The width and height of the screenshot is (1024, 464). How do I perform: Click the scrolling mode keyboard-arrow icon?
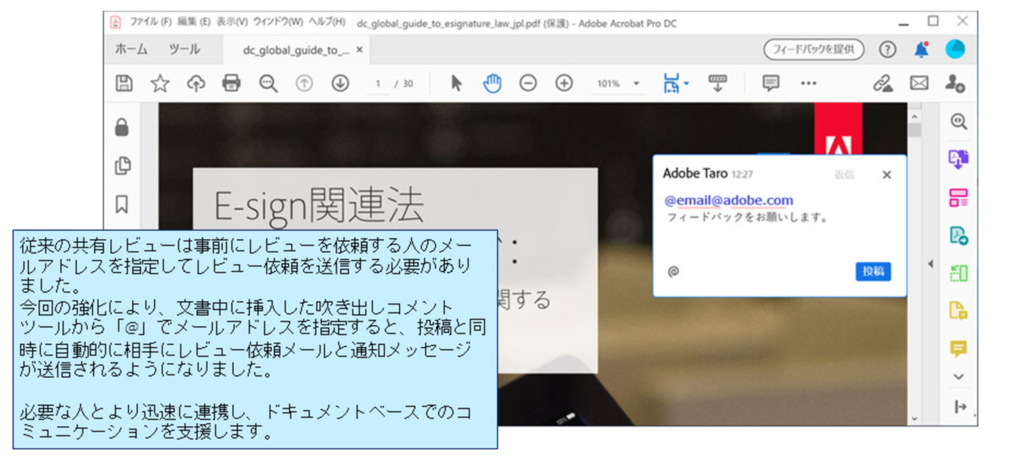(x=718, y=83)
